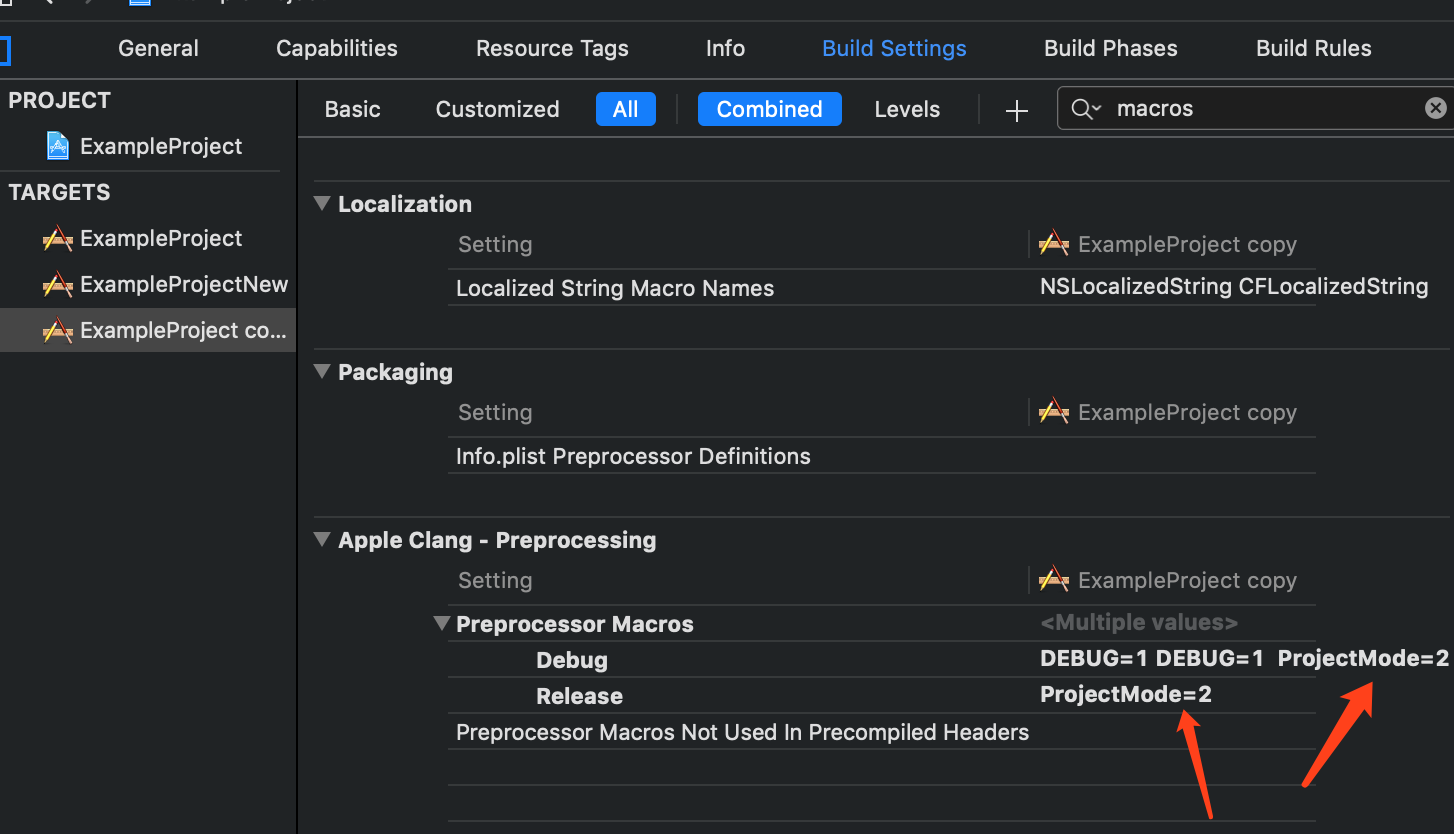
Task: Click the ExampleProject copy target icon in sidebar
Action: tap(58, 331)
